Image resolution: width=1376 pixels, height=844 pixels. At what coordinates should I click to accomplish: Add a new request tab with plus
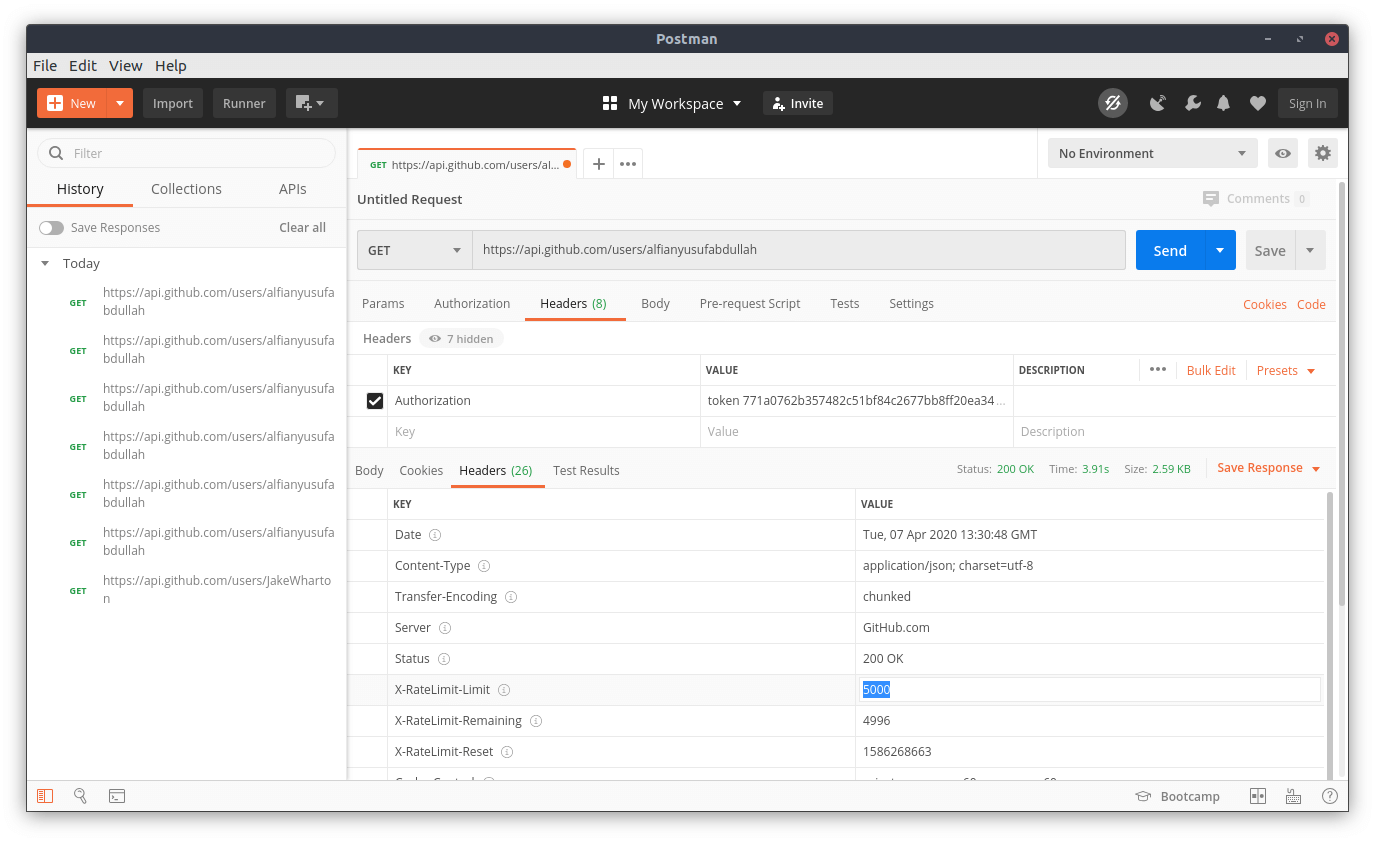[598, 164]
